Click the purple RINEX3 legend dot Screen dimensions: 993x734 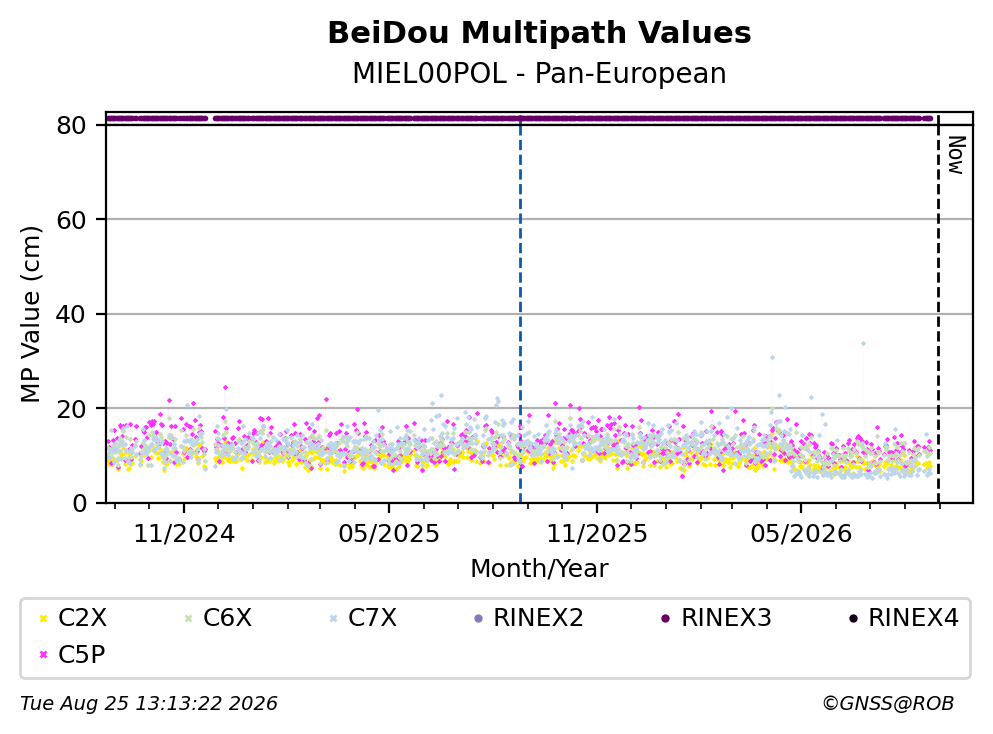coord(666,618)
